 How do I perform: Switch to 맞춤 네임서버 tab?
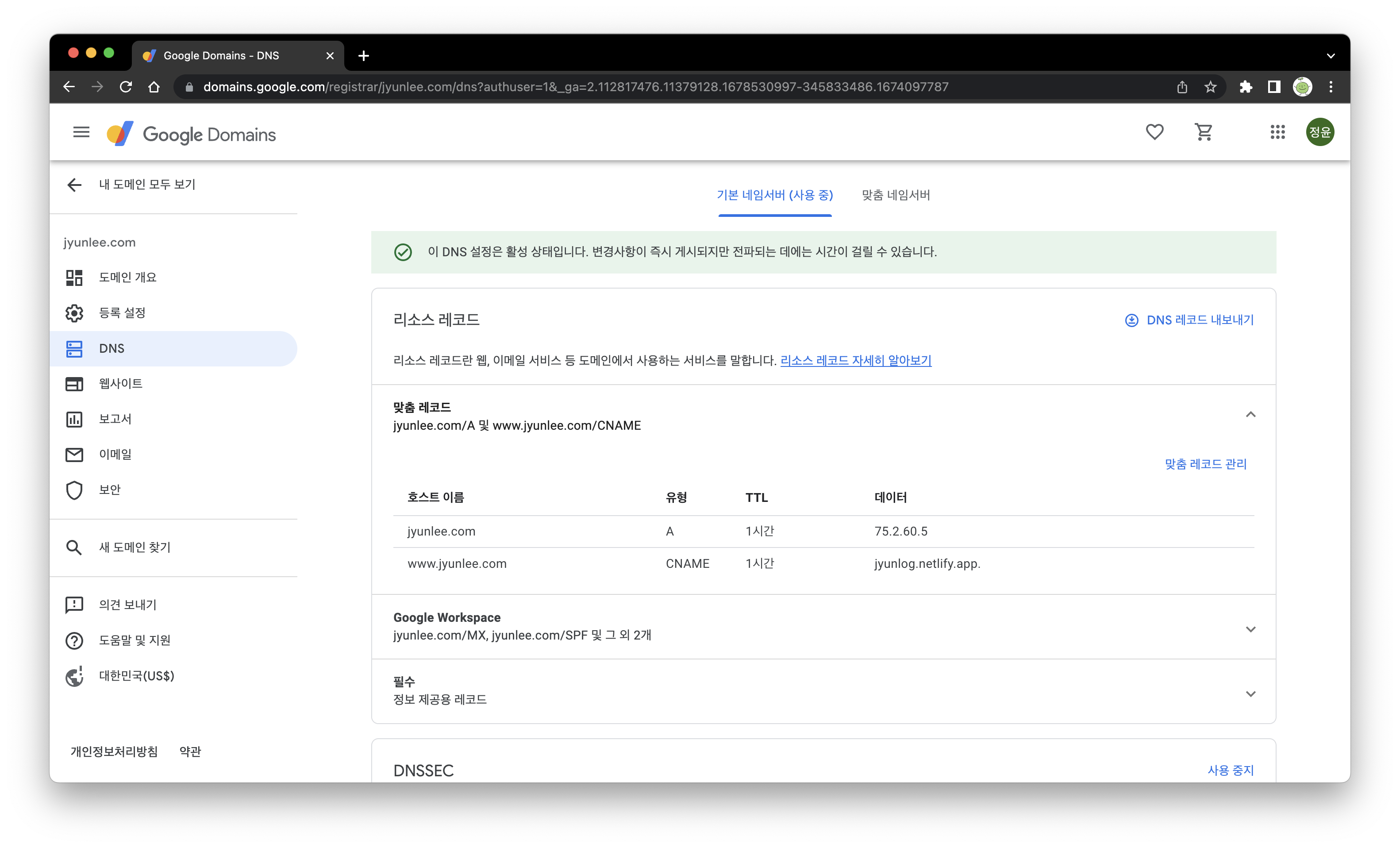tap(896, 195)
